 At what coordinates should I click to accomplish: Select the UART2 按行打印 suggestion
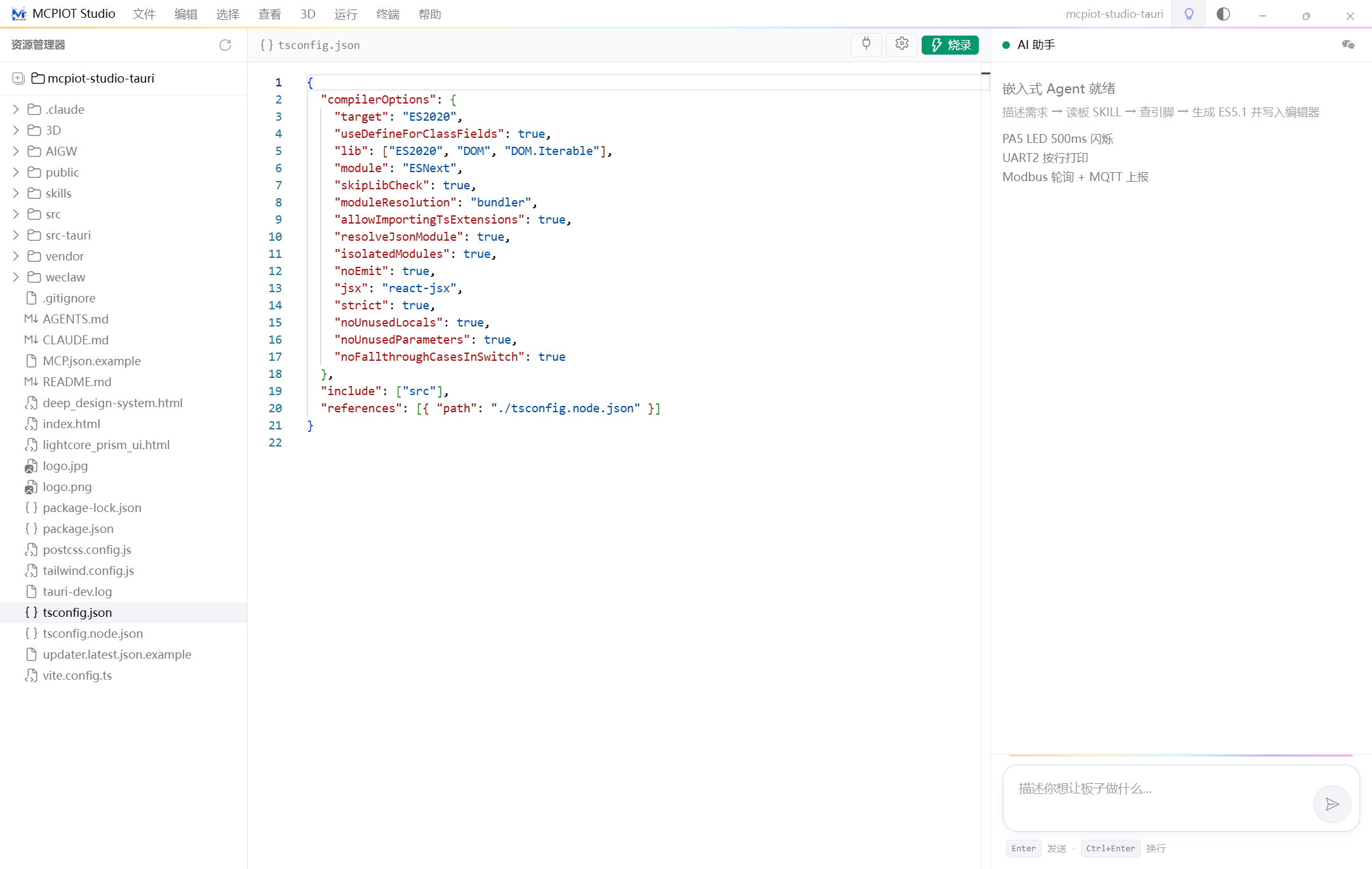(1046, 158)
